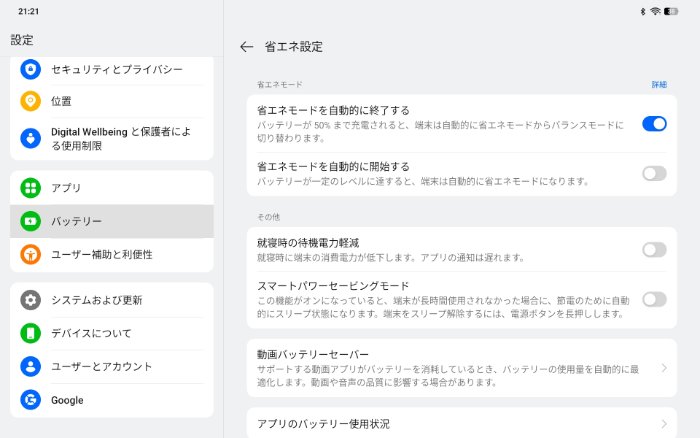Image resolution: width=700 pixels, height=438 pixels.
Task: Go back using the arrow icon
Action: [x=246, y=47]
